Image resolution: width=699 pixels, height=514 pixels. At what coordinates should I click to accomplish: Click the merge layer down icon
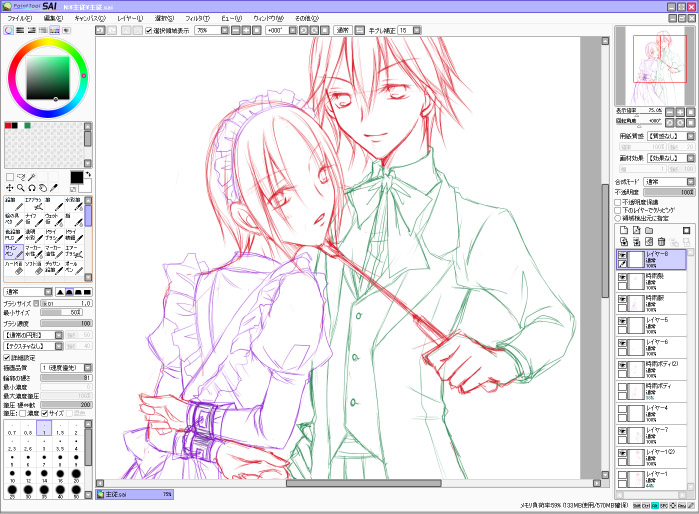tap(637, 242)
